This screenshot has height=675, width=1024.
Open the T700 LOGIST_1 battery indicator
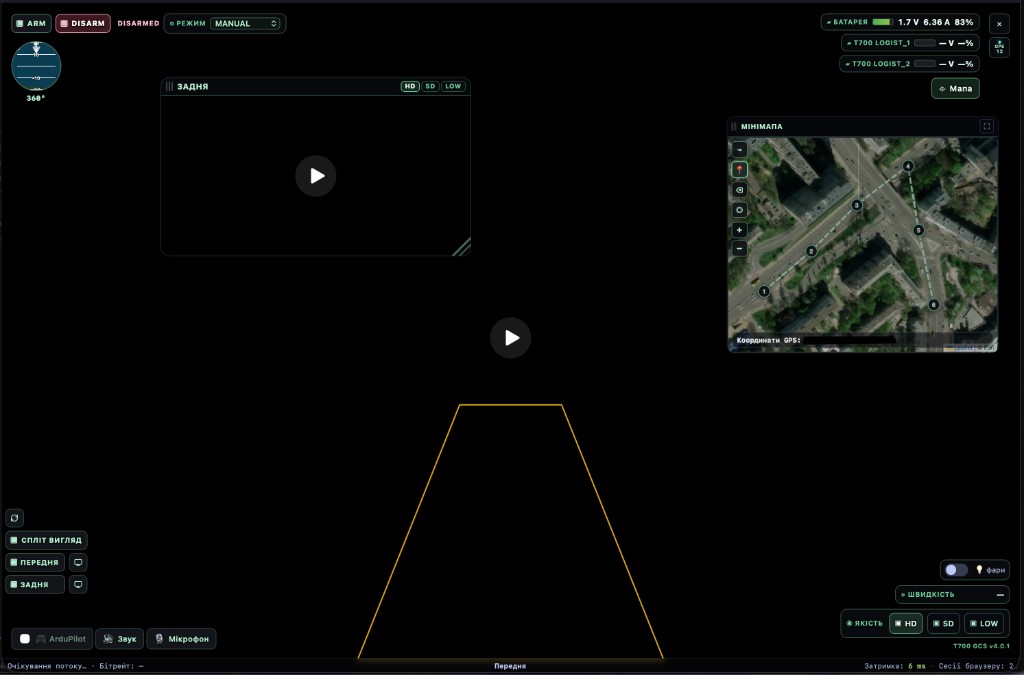pos(910,43)
